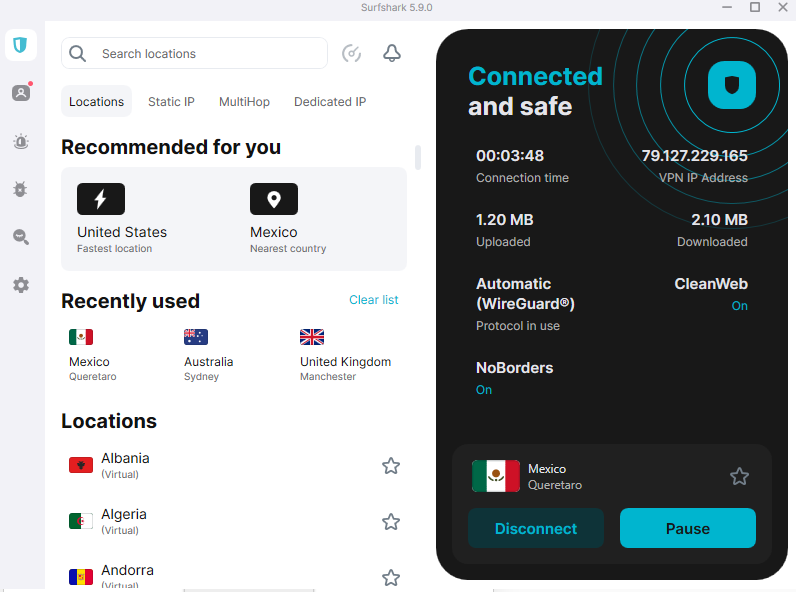Viewport: 796px width, 592px height.
Task: Favorite Andorra with its star
Action: click(391, 577)
